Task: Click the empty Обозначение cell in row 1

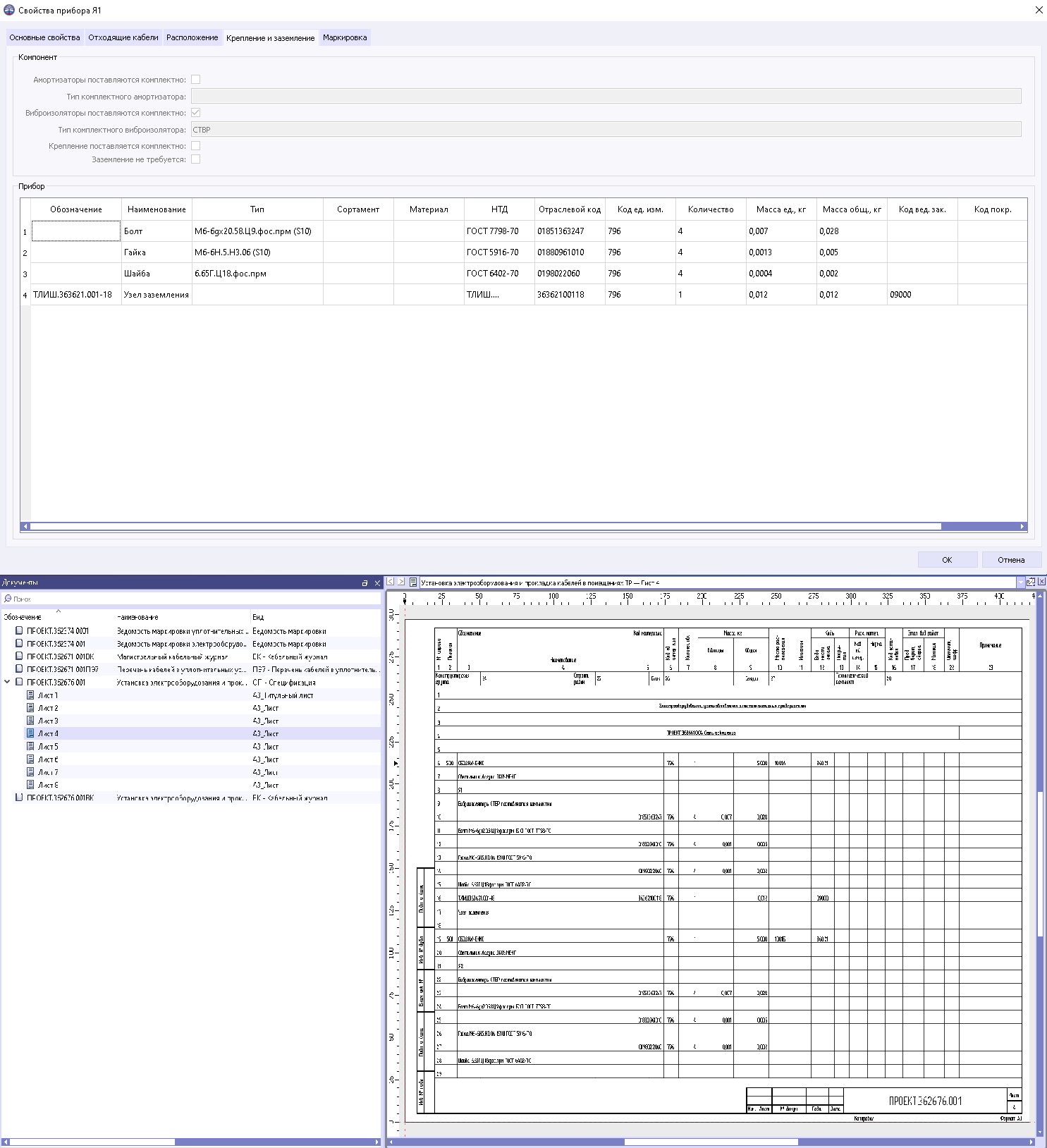Action: coord(76,231)
